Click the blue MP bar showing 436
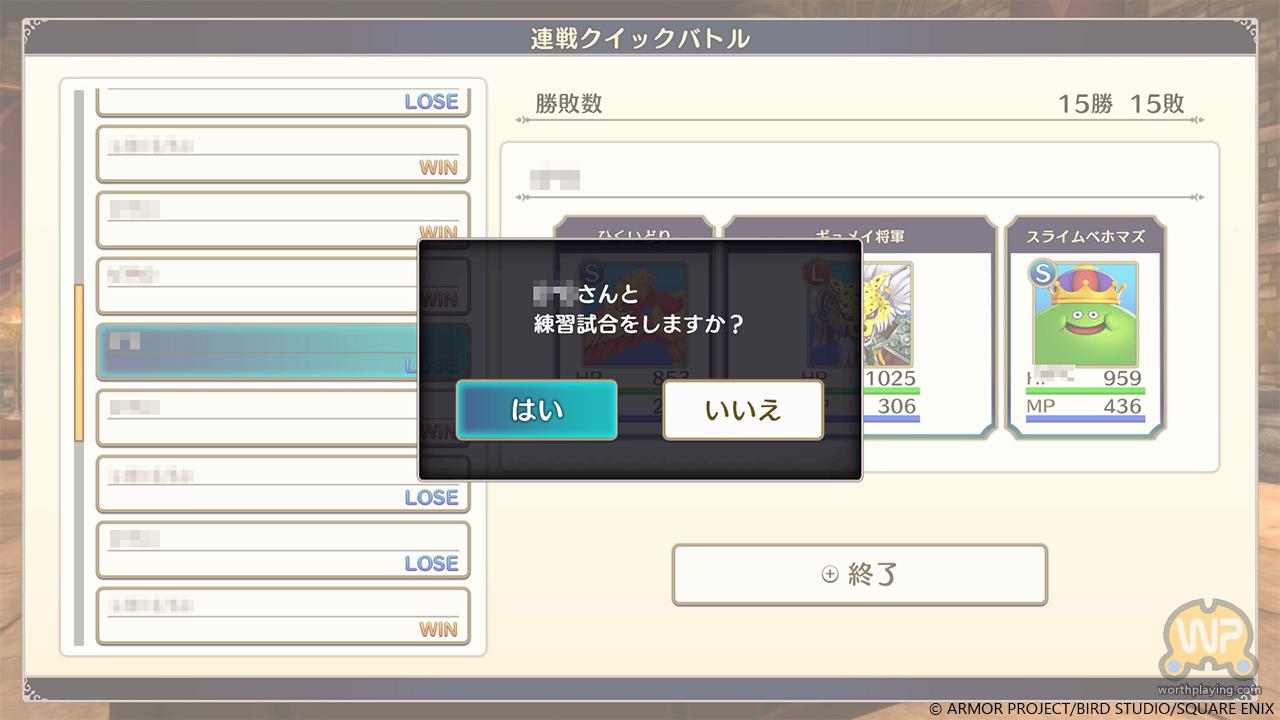Viewport: 1280px width, 720px height. click(1086, 419)
